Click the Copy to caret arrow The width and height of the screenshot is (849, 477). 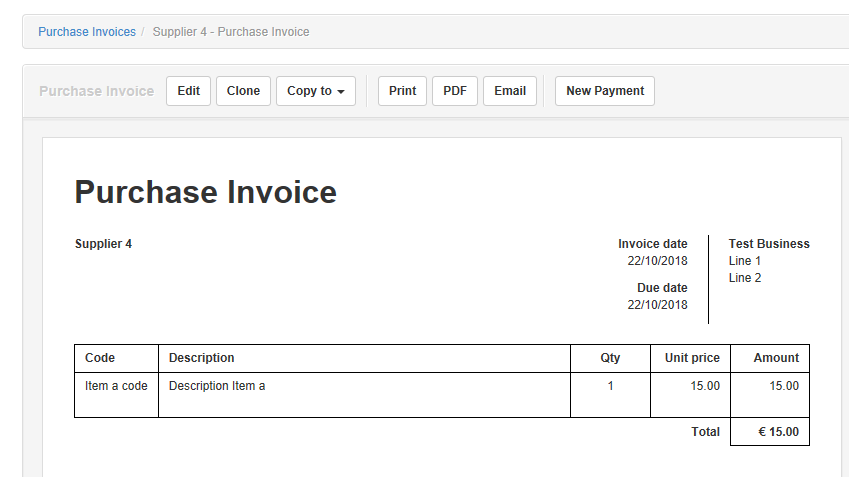click(x=341, y=92)
